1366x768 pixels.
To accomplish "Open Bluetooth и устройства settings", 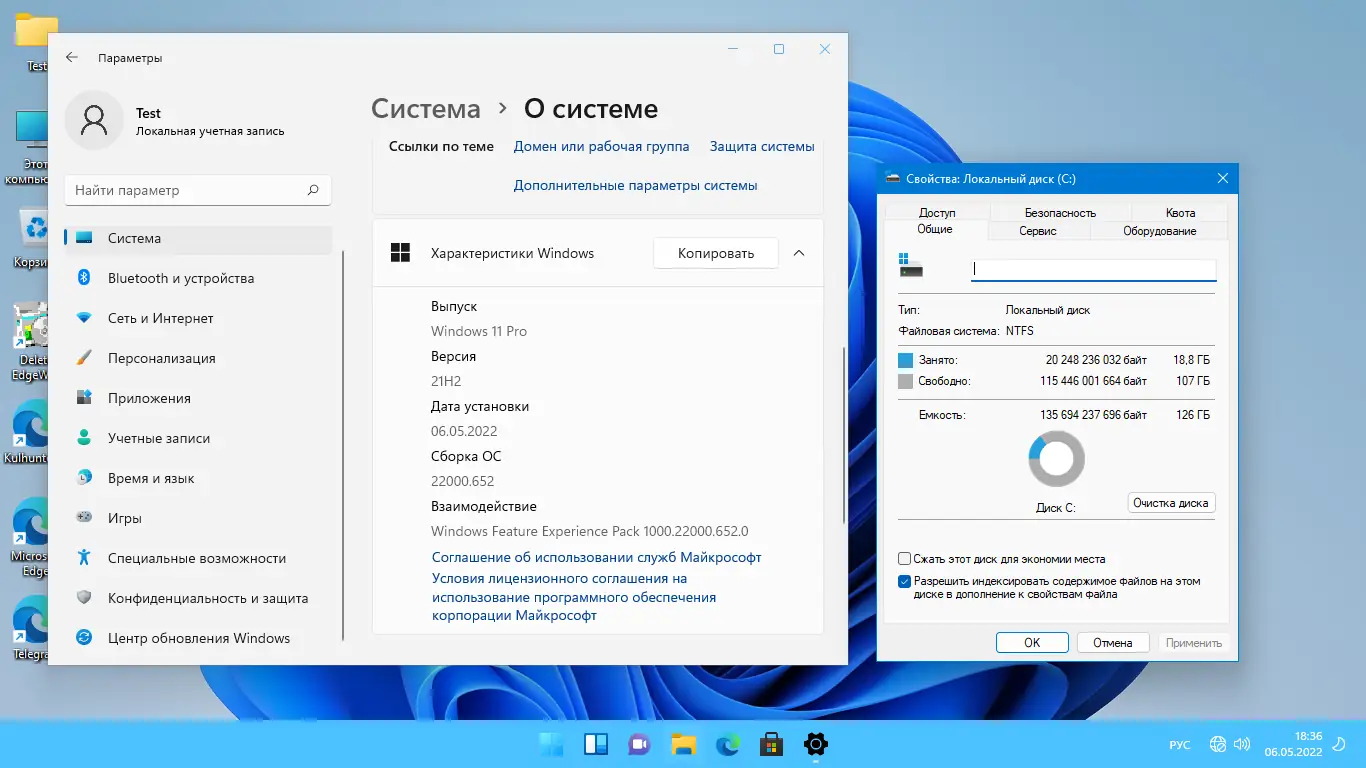I will pyautogui.click(x=198, y=278).
